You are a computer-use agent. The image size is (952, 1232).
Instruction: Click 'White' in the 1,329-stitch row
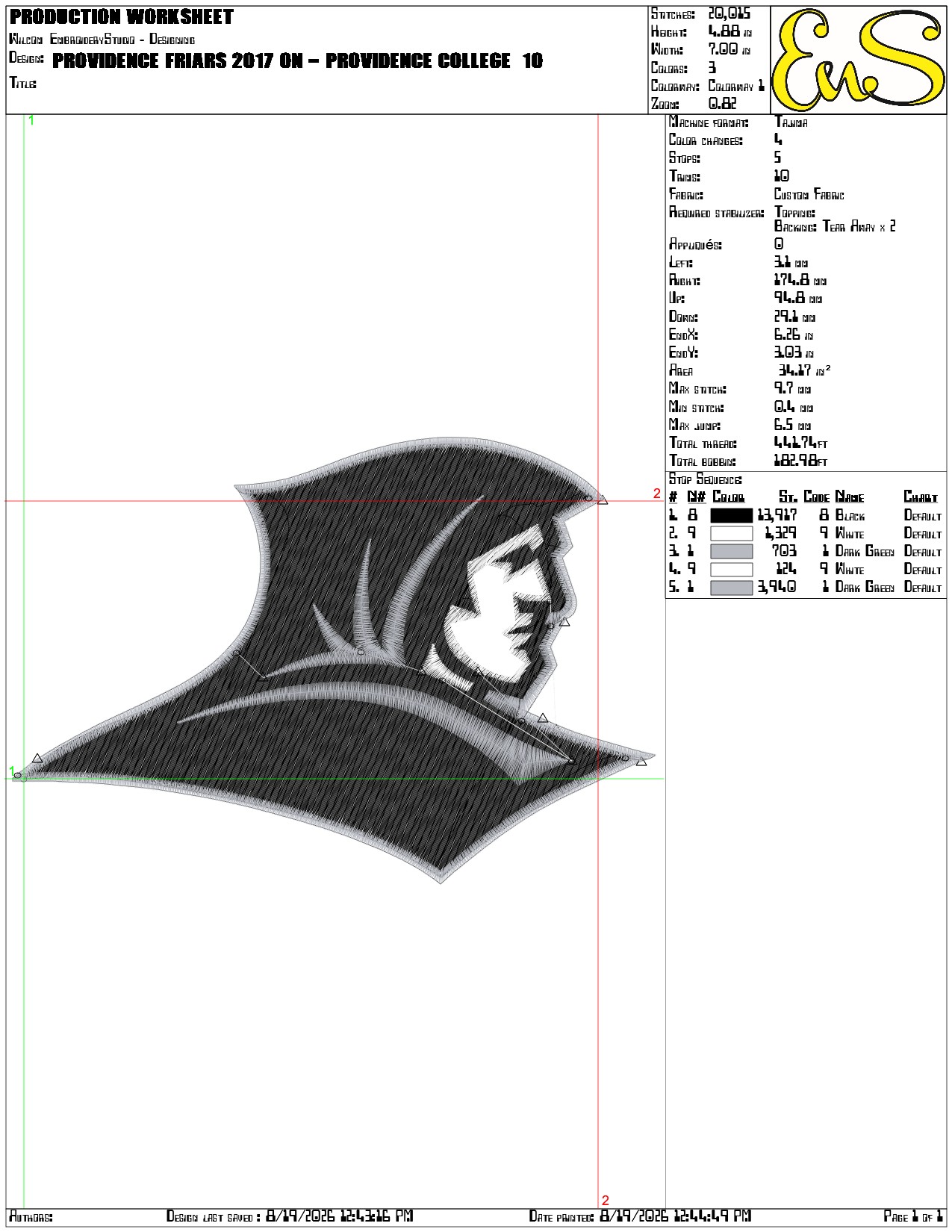click(850, 533)
